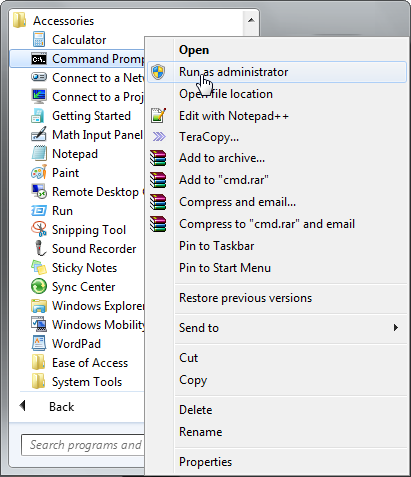Click the Notepad++ icon beside Edit
Viewport: 411px width, 477px height.
158,115
